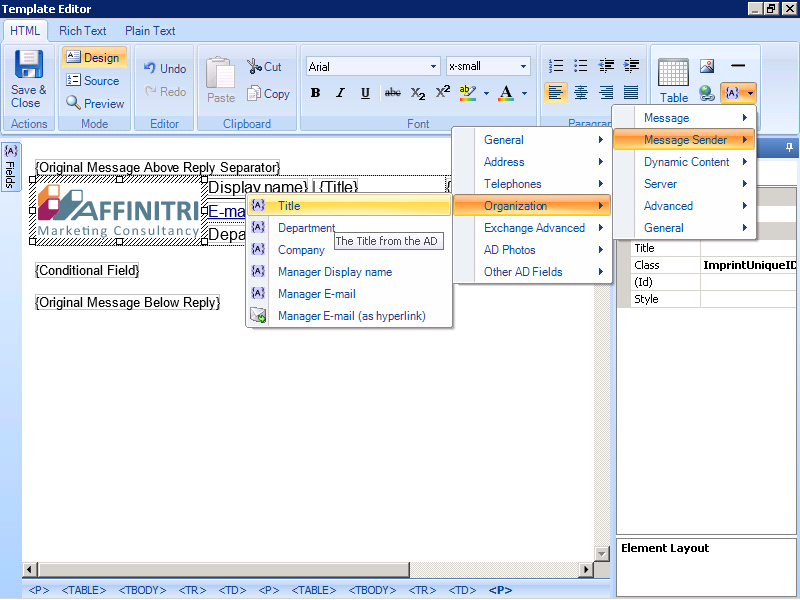Click {Original Message Above Reply Separator} field
800x600 pixels.
(158, 167)
